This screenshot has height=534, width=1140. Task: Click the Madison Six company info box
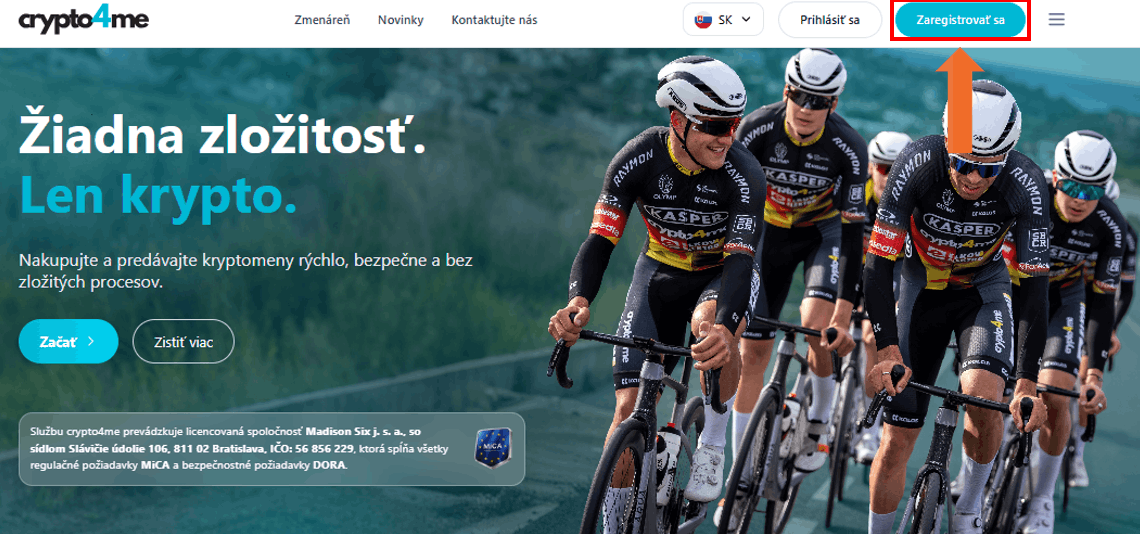pyautogui.click(x=271, y=449)
